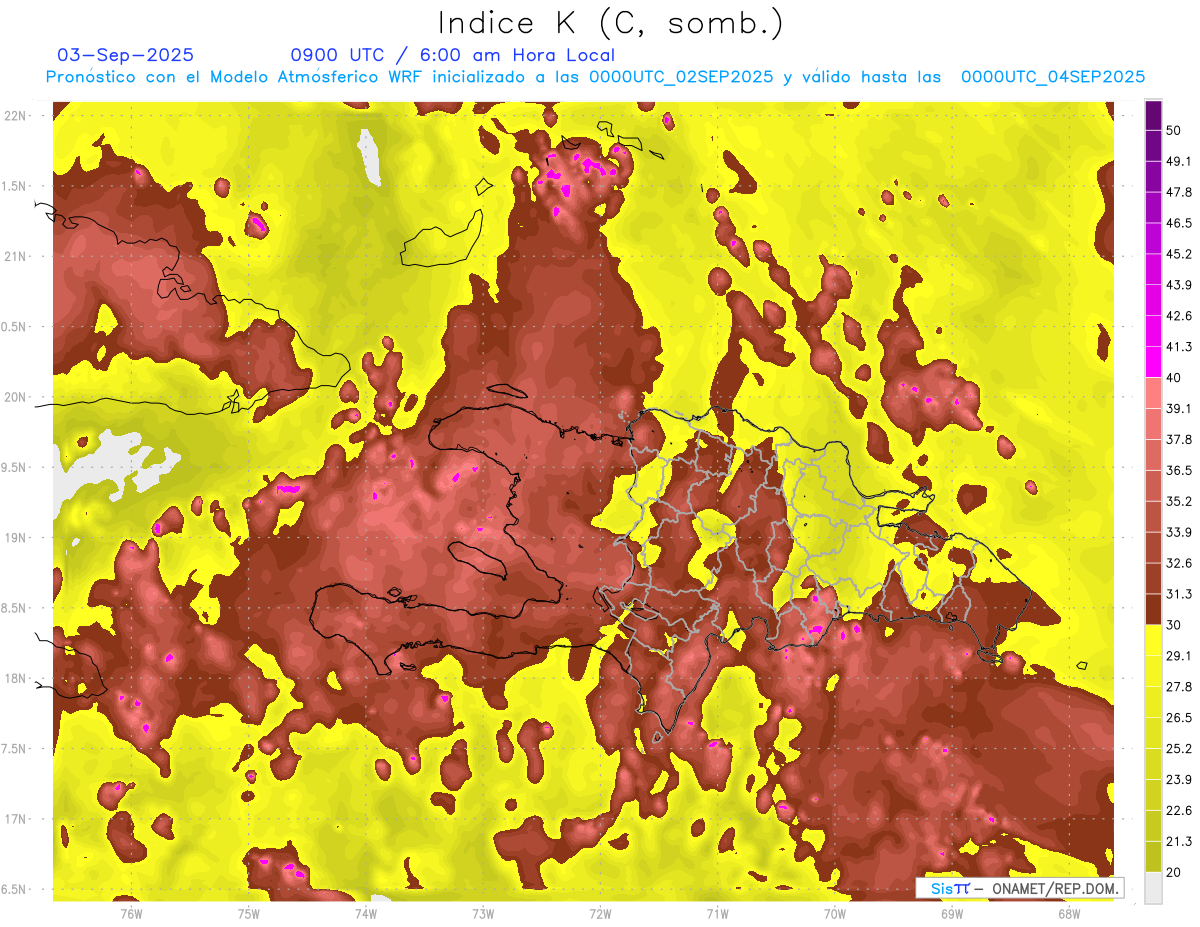This screenshot has width=1200, height=927.
Task: Click the "41.3" color scale label
Action: (1178, 347)
